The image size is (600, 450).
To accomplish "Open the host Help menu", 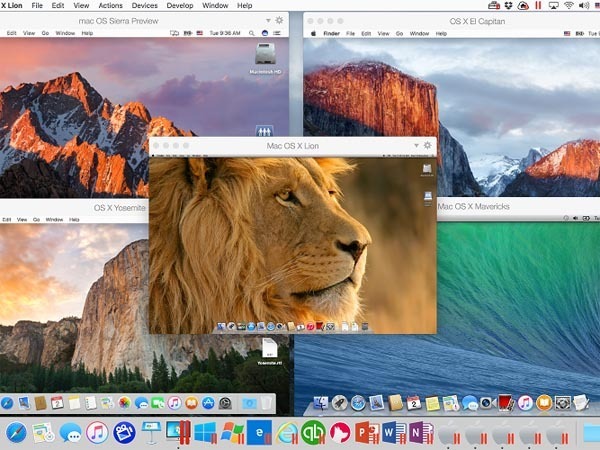I will (x=245, y=5).
